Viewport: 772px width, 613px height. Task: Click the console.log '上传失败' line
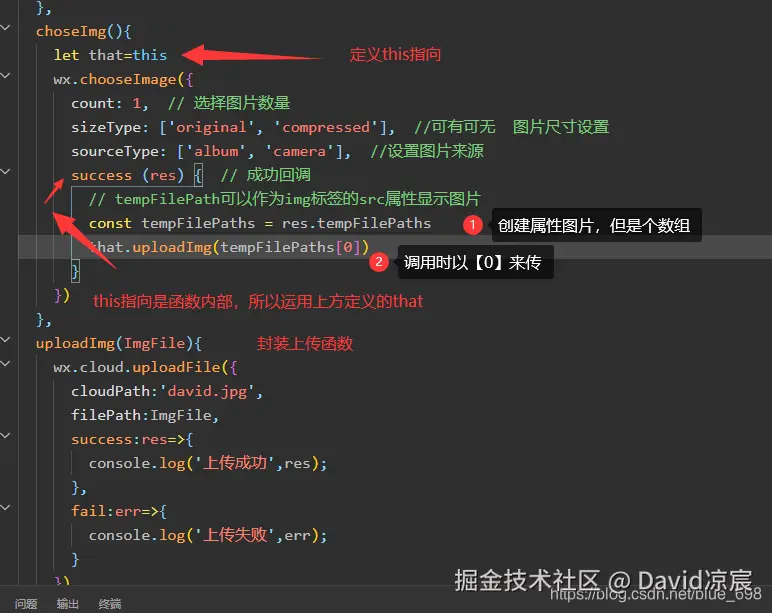tap(208, 535)
